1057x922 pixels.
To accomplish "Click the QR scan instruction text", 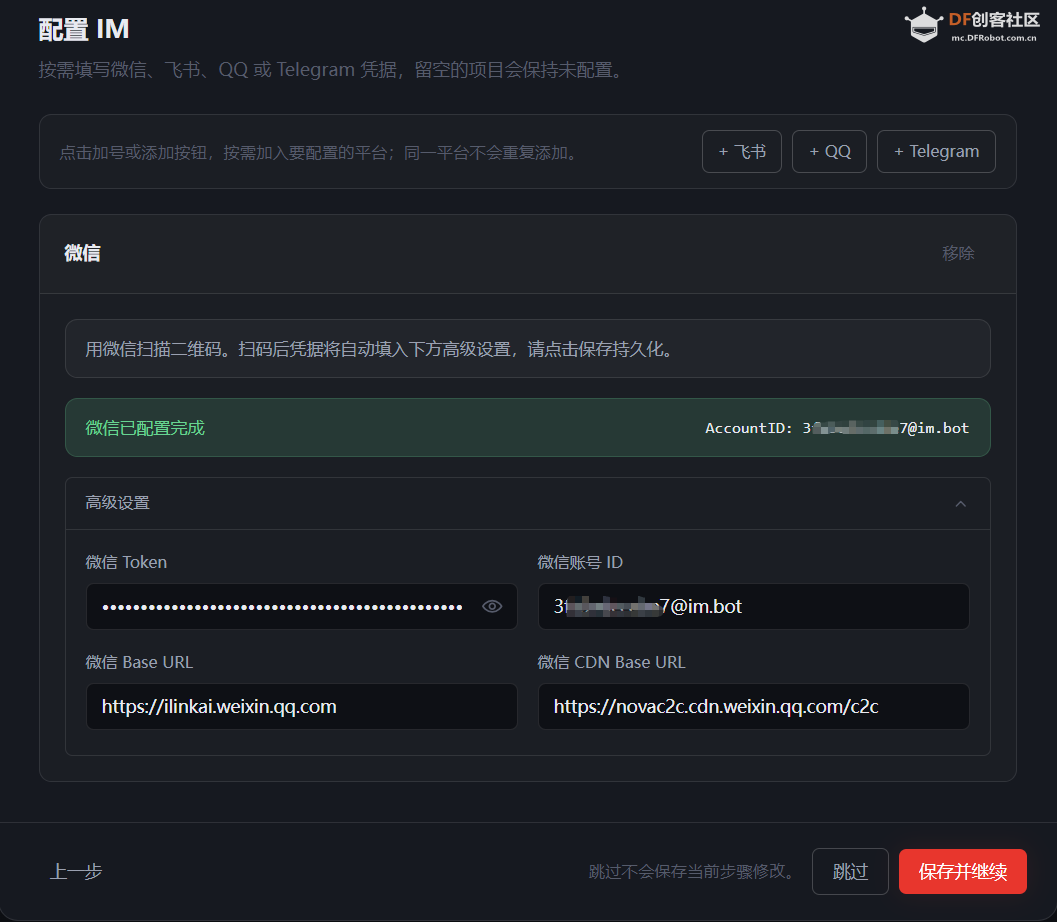I will (x=382, y=349).
